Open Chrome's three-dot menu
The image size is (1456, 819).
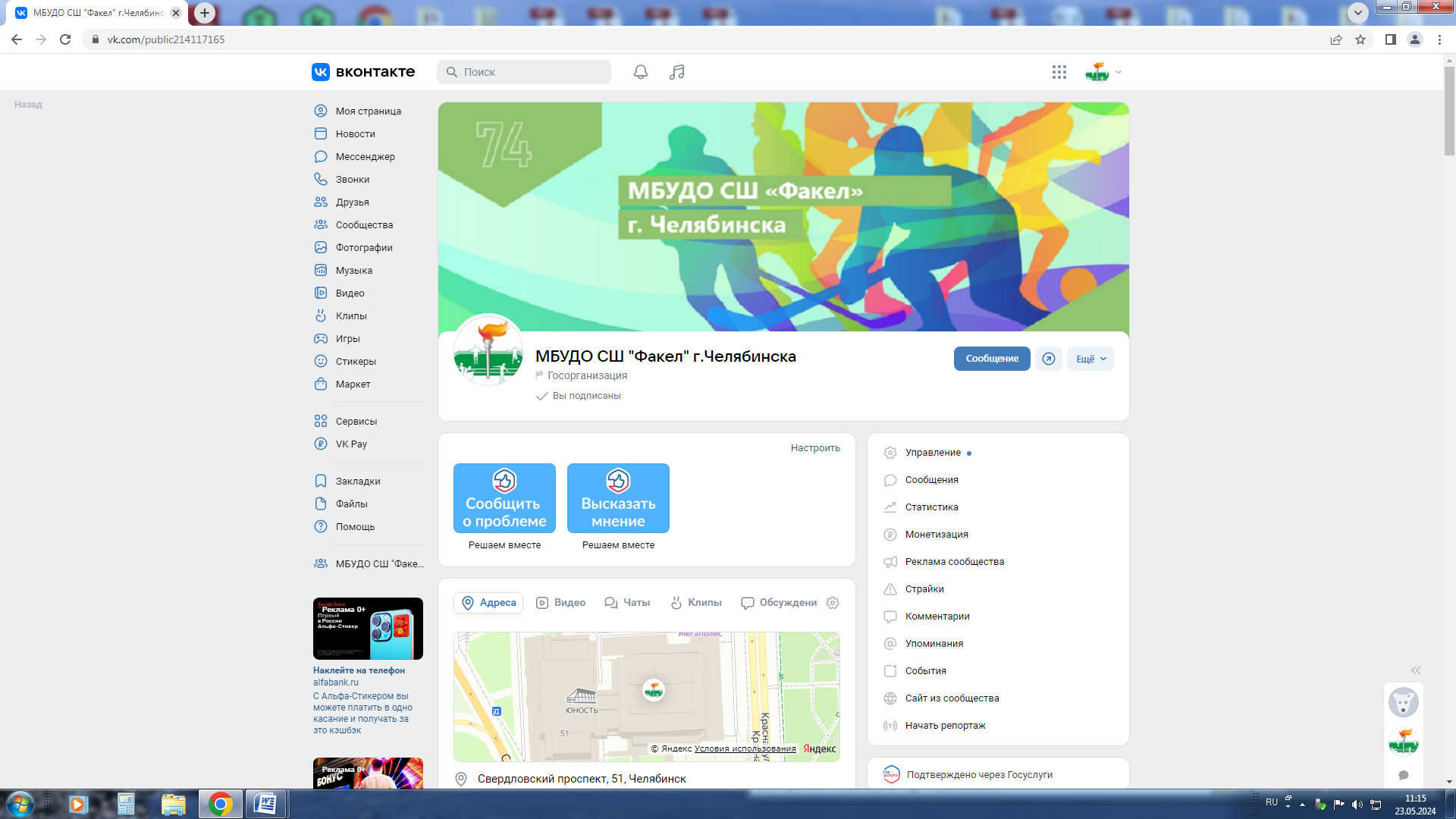pyautogui.click(x=1439, y=39)
